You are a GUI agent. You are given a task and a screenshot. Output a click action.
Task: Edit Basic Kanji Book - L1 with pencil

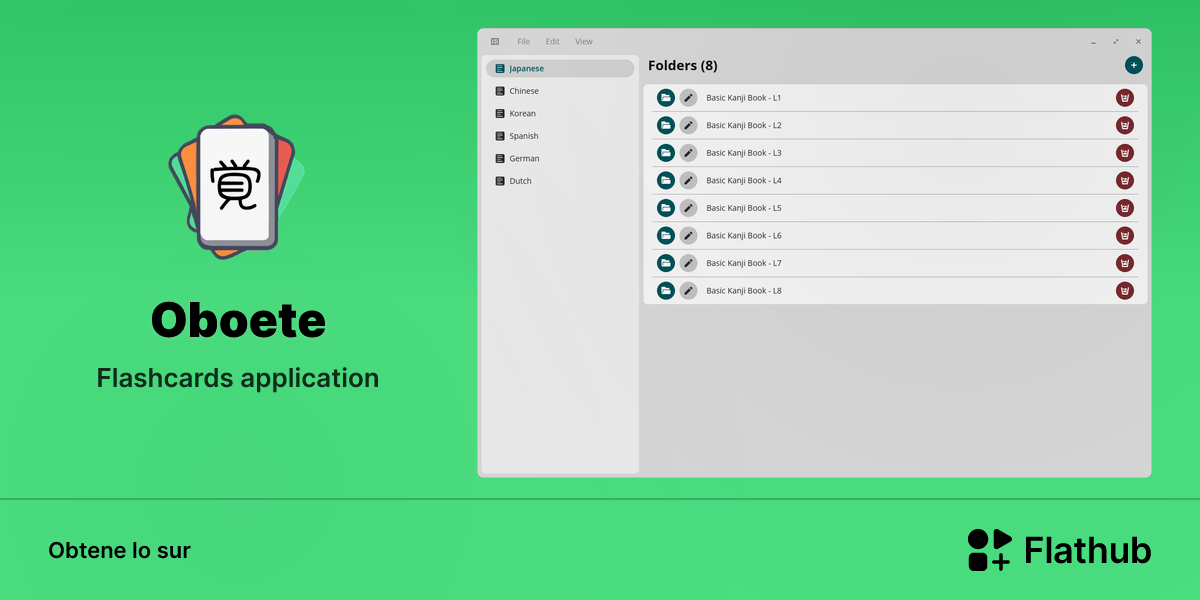(x=688, y=98)
